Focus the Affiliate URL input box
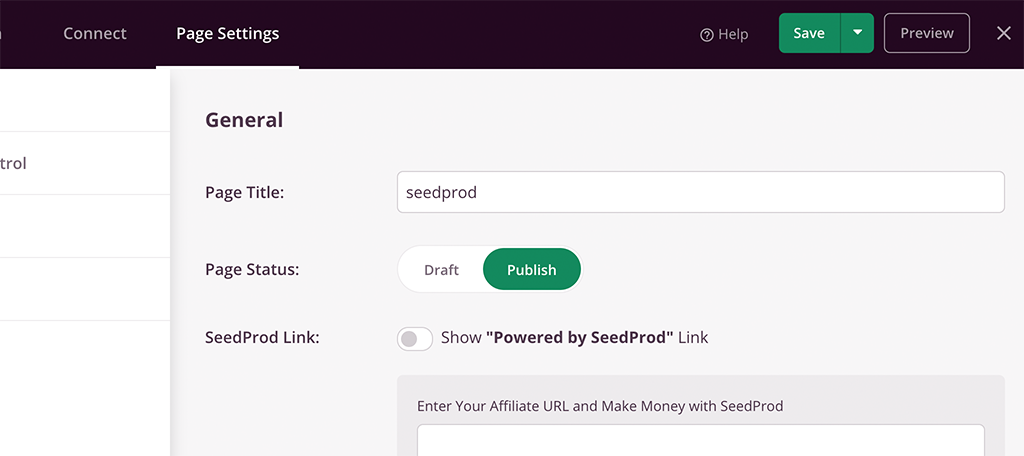Screen dimensions: 1024x456 (701, 440)
